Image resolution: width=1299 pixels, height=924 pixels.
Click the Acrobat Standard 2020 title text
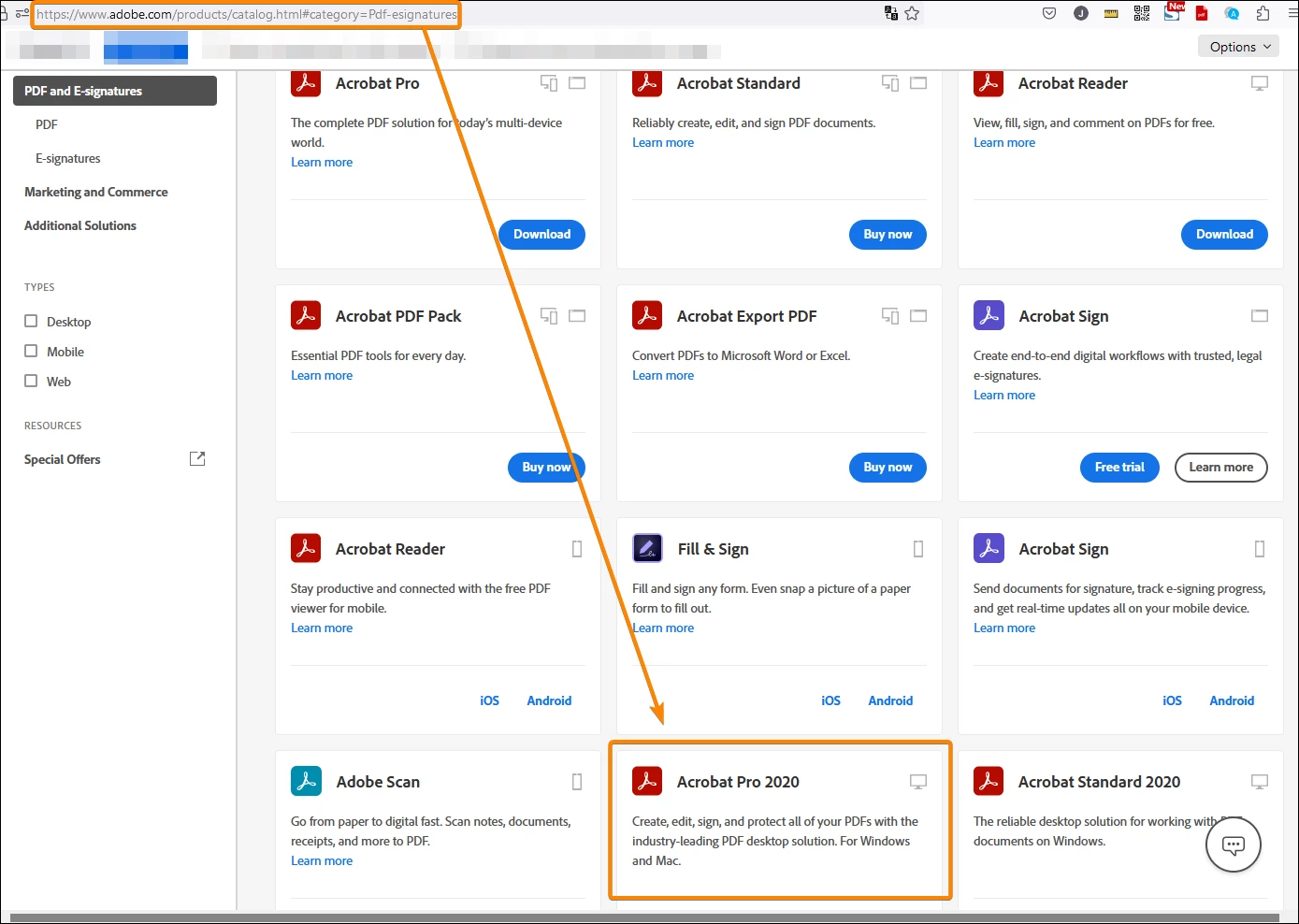(x=1099, y=782)
